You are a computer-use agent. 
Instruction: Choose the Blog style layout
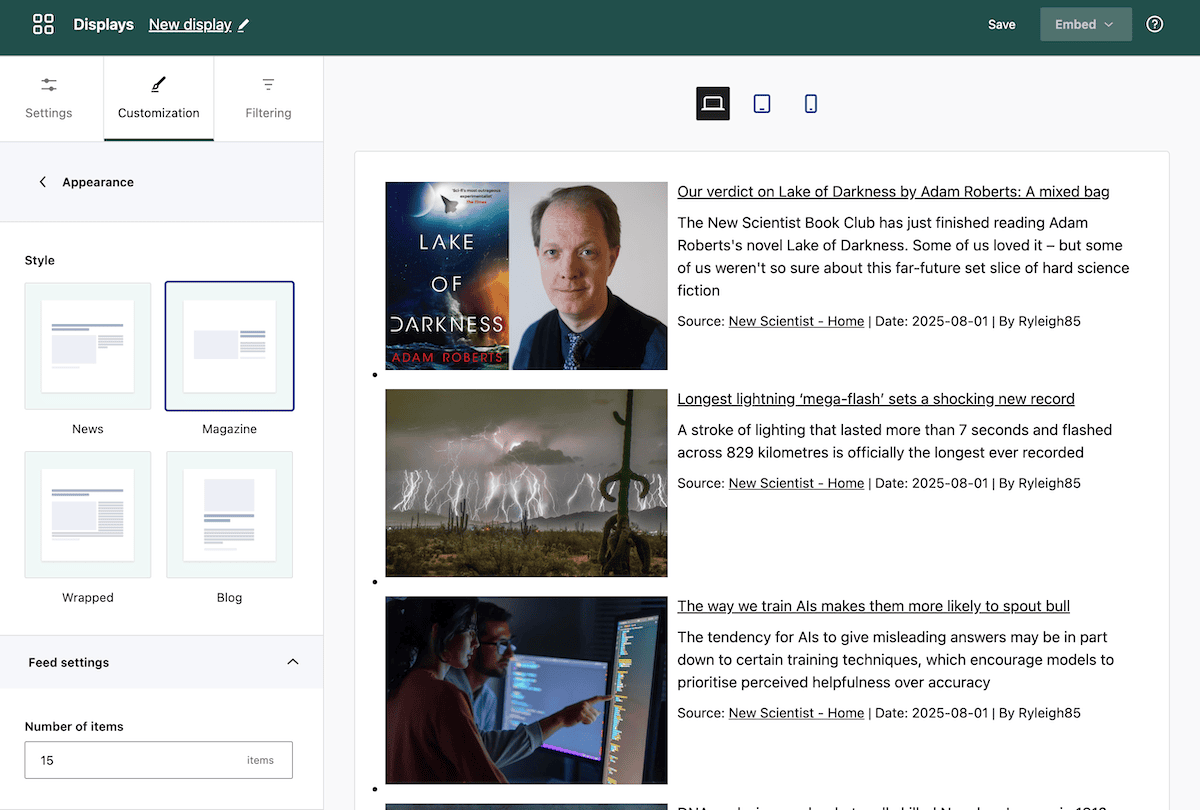coord(230,515)
